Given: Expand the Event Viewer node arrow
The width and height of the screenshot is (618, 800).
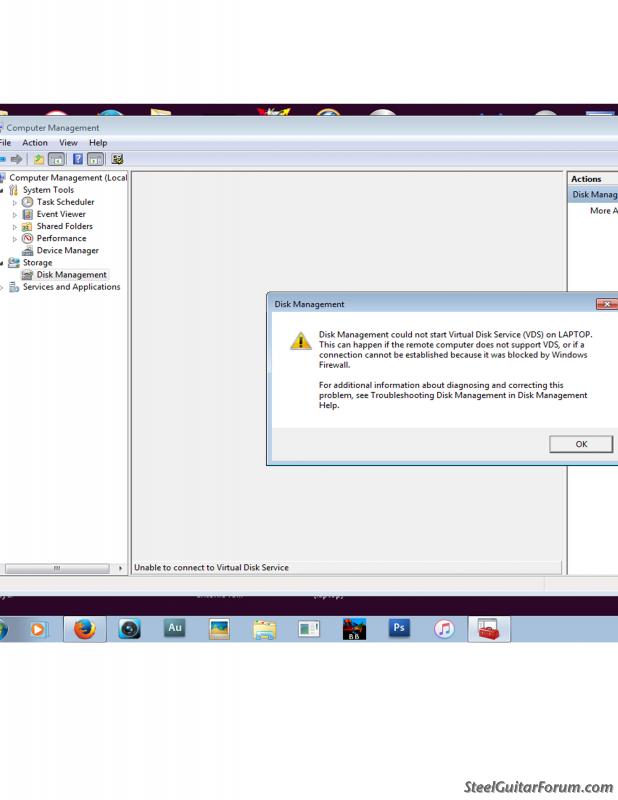Looking at the screenshot, I should 15,214.
